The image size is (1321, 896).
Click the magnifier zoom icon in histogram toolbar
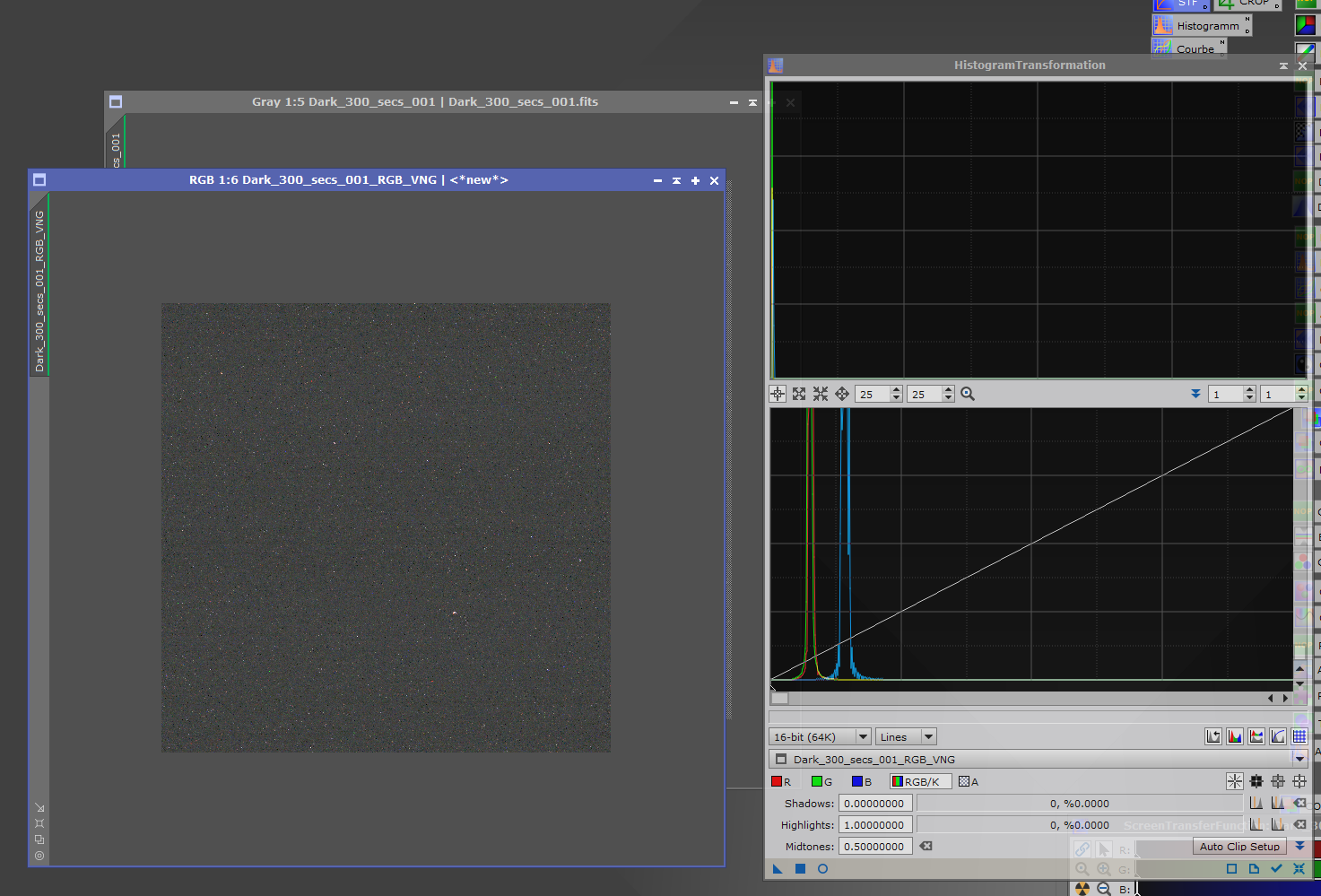tap(968, 394)
